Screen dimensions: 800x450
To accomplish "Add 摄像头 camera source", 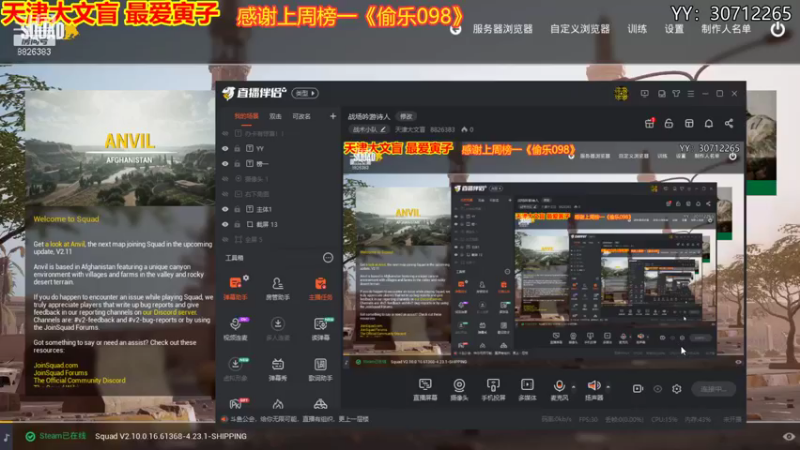I will 459,389.
